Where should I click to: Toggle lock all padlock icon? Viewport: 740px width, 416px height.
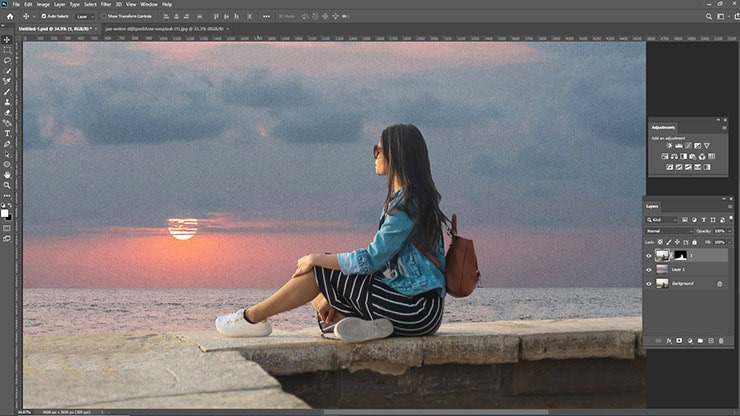694,242
